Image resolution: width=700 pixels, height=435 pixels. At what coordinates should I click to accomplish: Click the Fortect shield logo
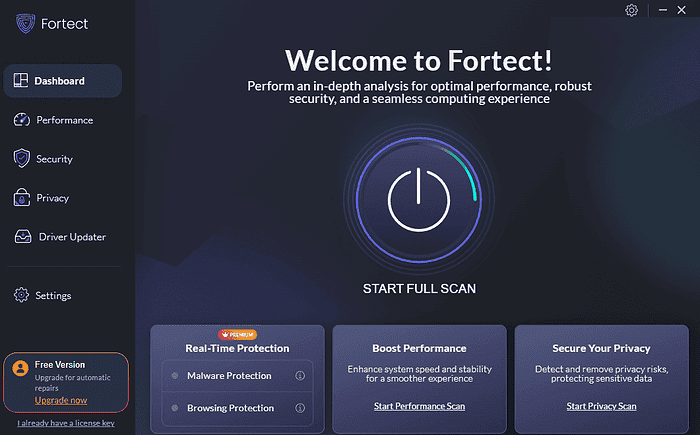click(26, 24)
